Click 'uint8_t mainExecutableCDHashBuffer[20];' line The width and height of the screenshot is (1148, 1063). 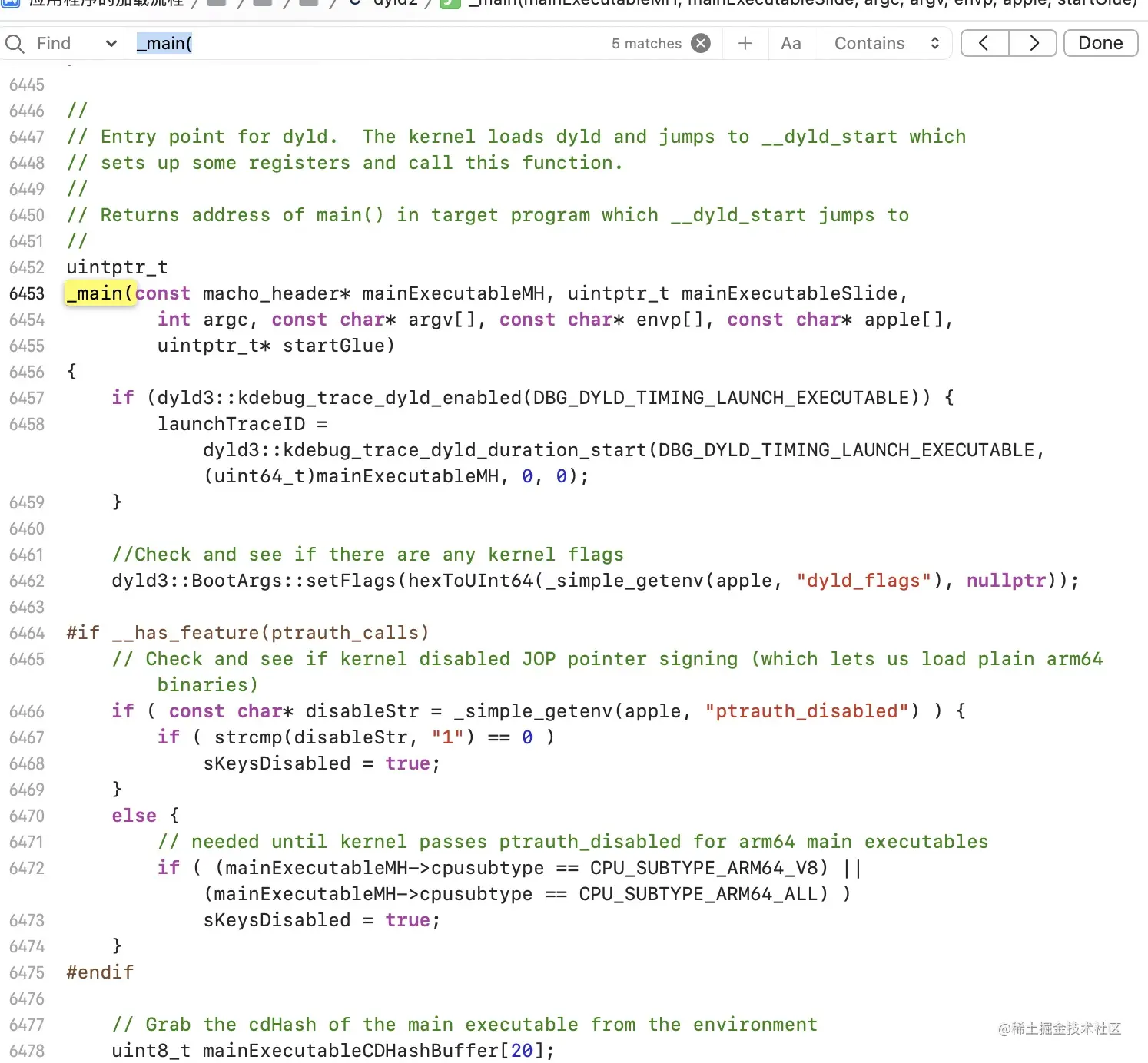click(x=333, y=1051)
